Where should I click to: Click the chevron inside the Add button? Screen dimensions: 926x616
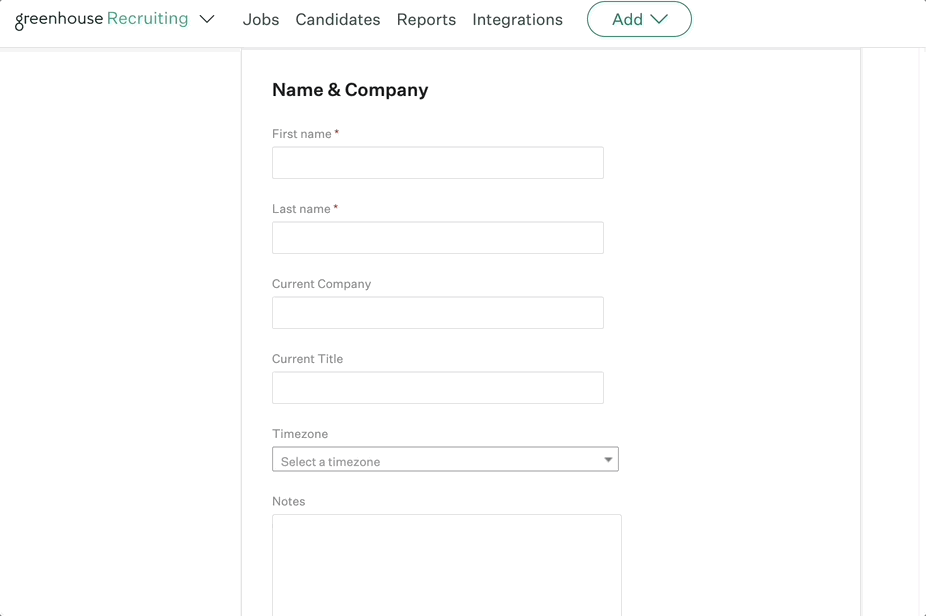tap(659, 19)
